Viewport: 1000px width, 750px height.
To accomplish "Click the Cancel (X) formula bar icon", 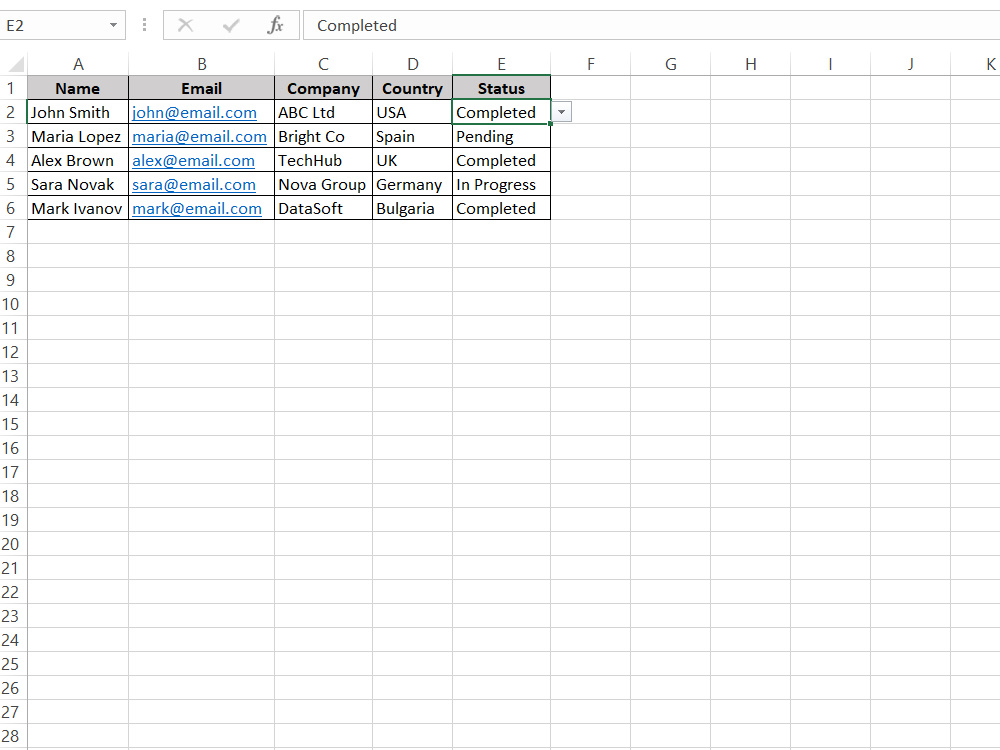I will point(186,26).
